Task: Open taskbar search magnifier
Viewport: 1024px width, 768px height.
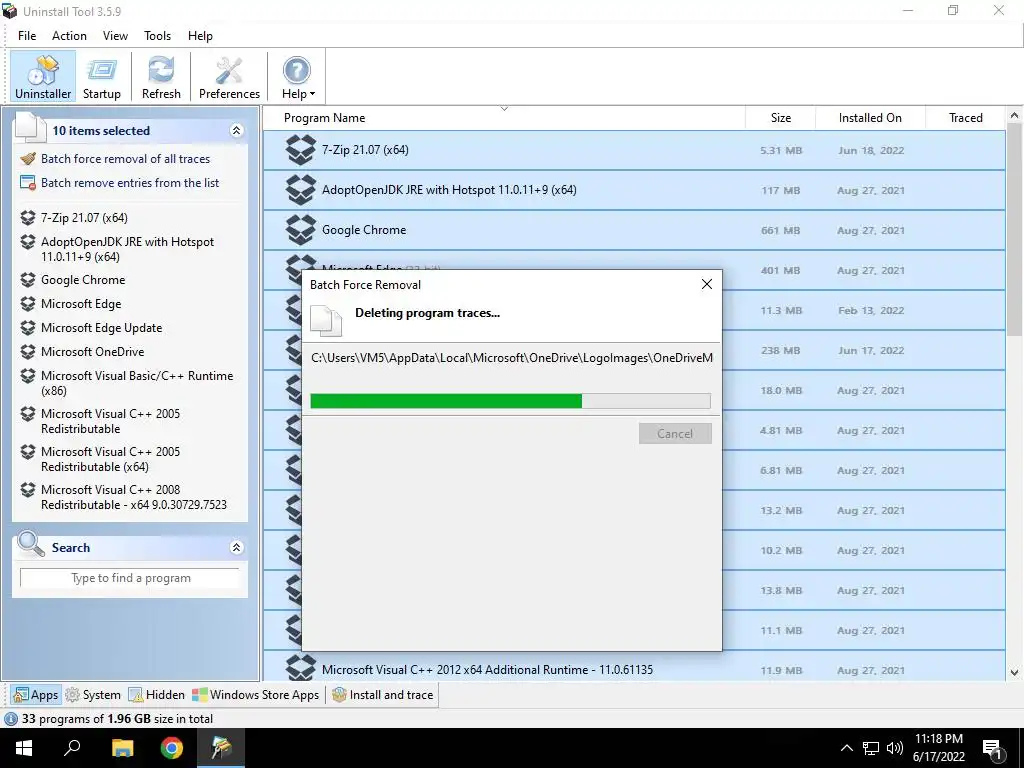Action: point(72,748)
